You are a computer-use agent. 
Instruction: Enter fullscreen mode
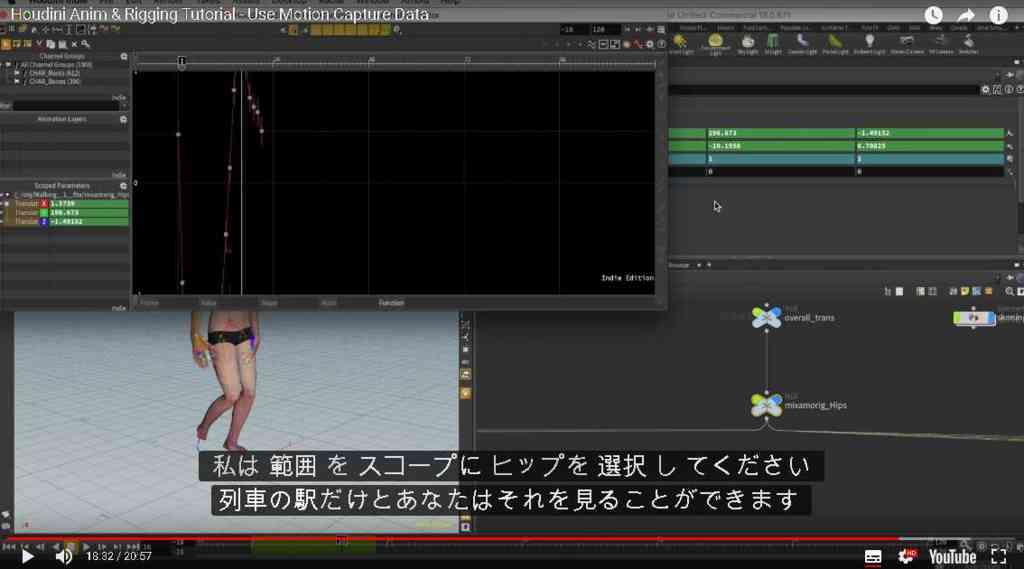click(x=999, y=557)
